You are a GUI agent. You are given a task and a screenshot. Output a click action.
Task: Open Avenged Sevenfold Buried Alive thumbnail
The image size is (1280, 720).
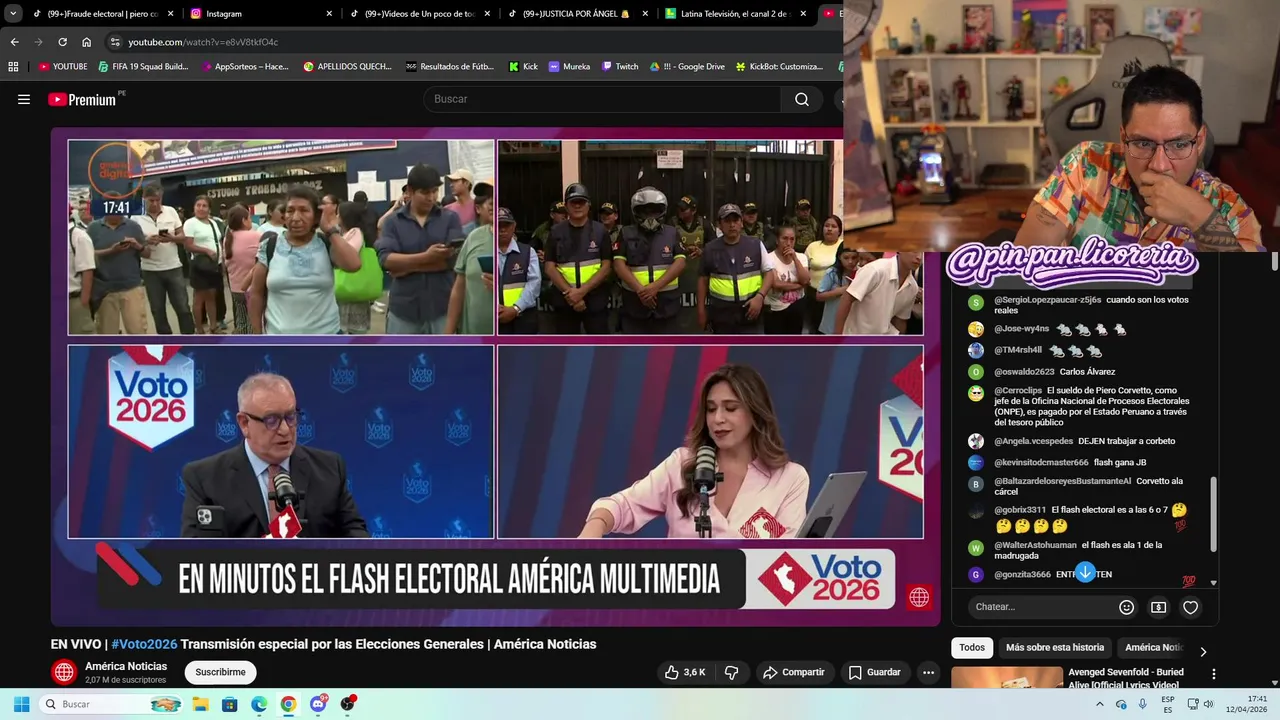click(x=1007, y=677)
